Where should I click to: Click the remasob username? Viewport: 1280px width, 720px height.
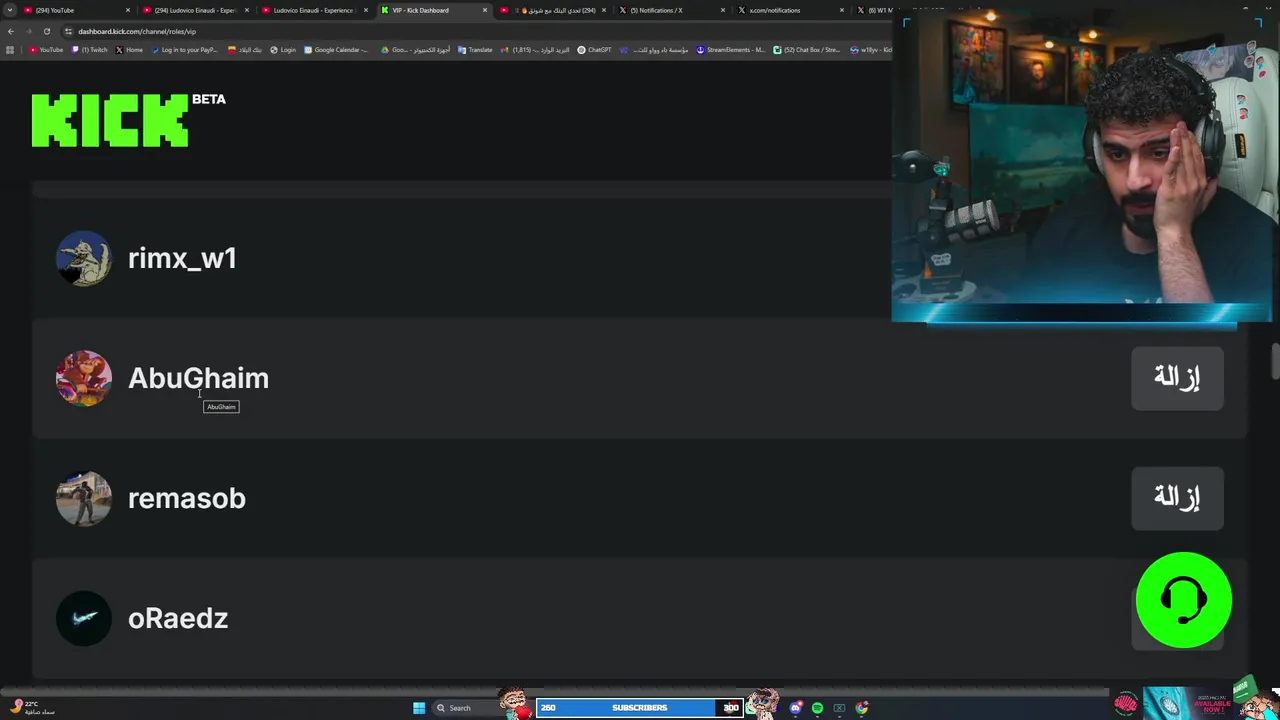click(187, 498)
